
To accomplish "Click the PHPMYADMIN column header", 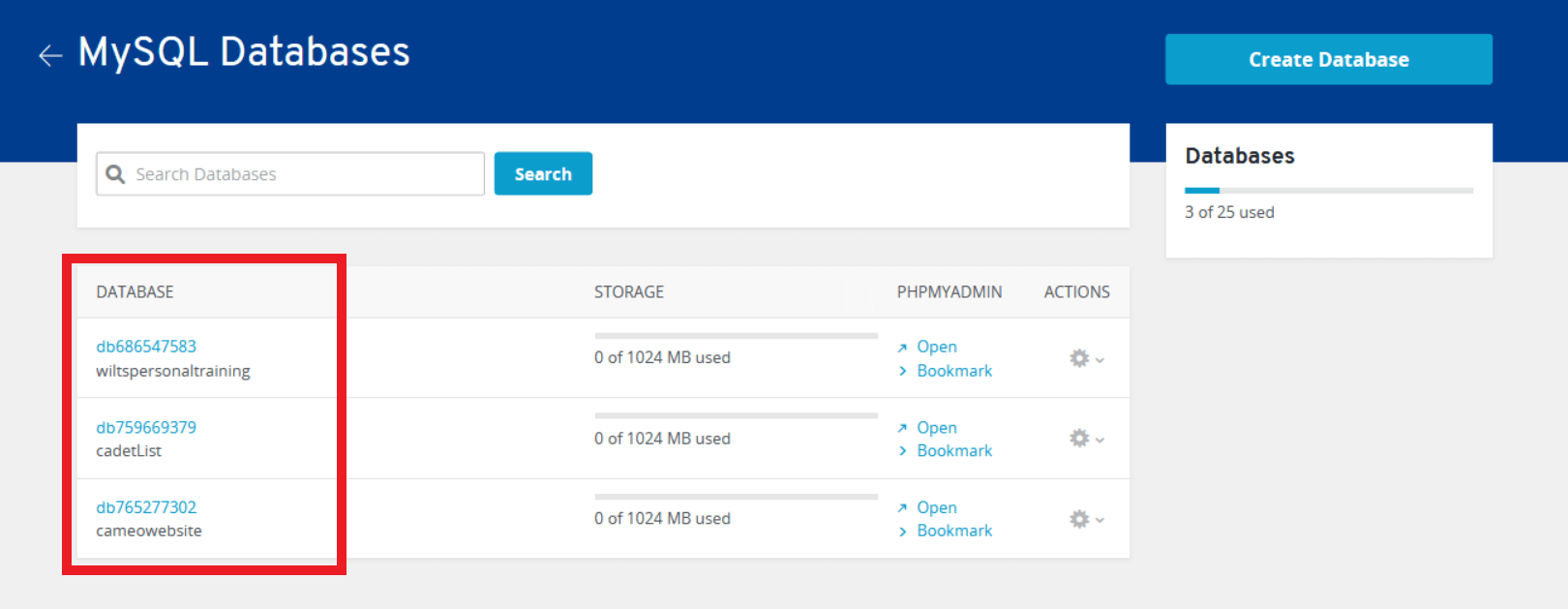I will (950, 291).
